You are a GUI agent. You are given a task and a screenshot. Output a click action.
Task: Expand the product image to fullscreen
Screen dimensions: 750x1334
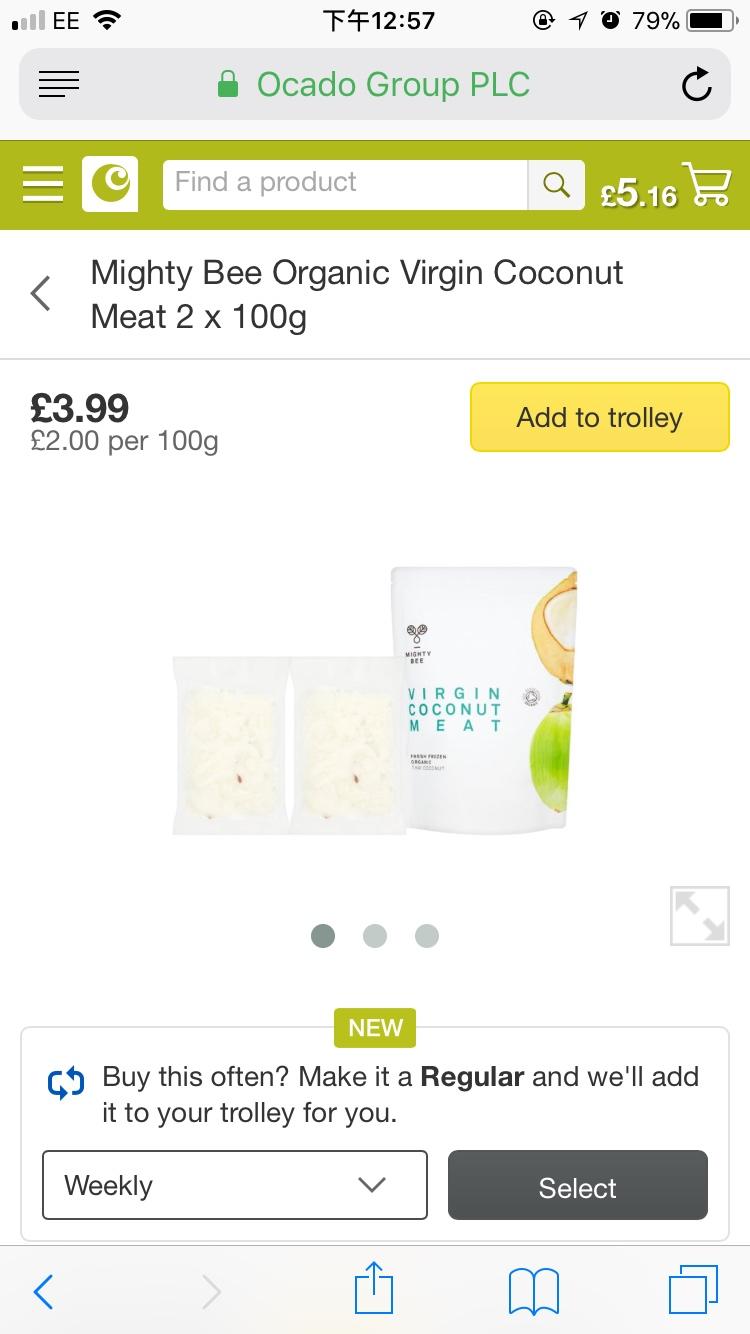[x=699, y=915]
